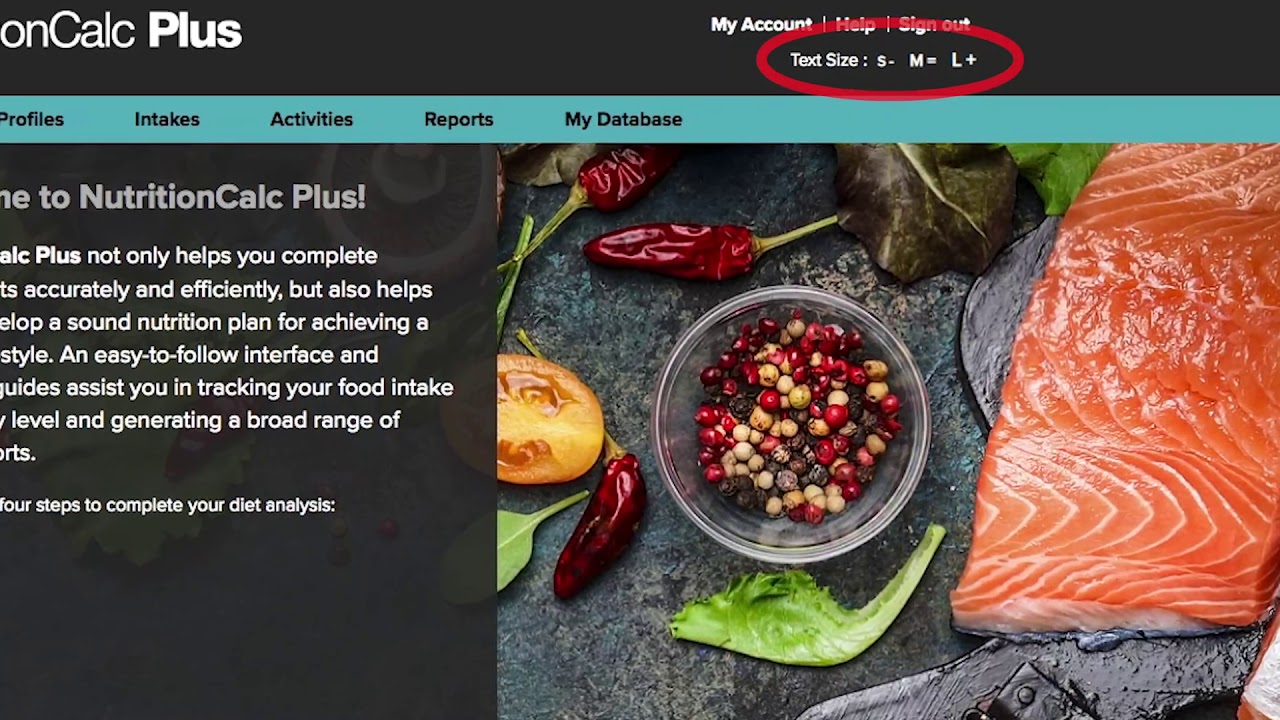Click the welcome to NutritionCalc Plus heading
Screen dimensions: 1280x720
(x=183, y=197)
